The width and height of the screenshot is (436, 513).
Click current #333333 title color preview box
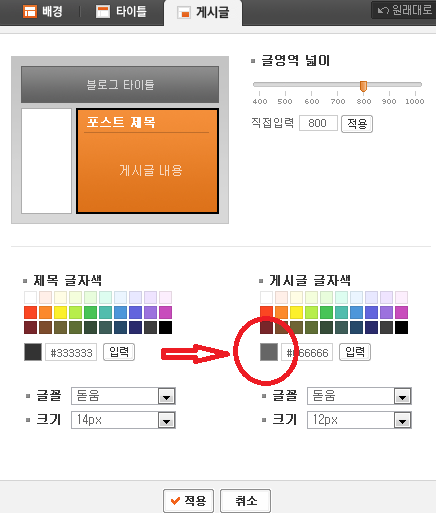(x=33, y=352)
